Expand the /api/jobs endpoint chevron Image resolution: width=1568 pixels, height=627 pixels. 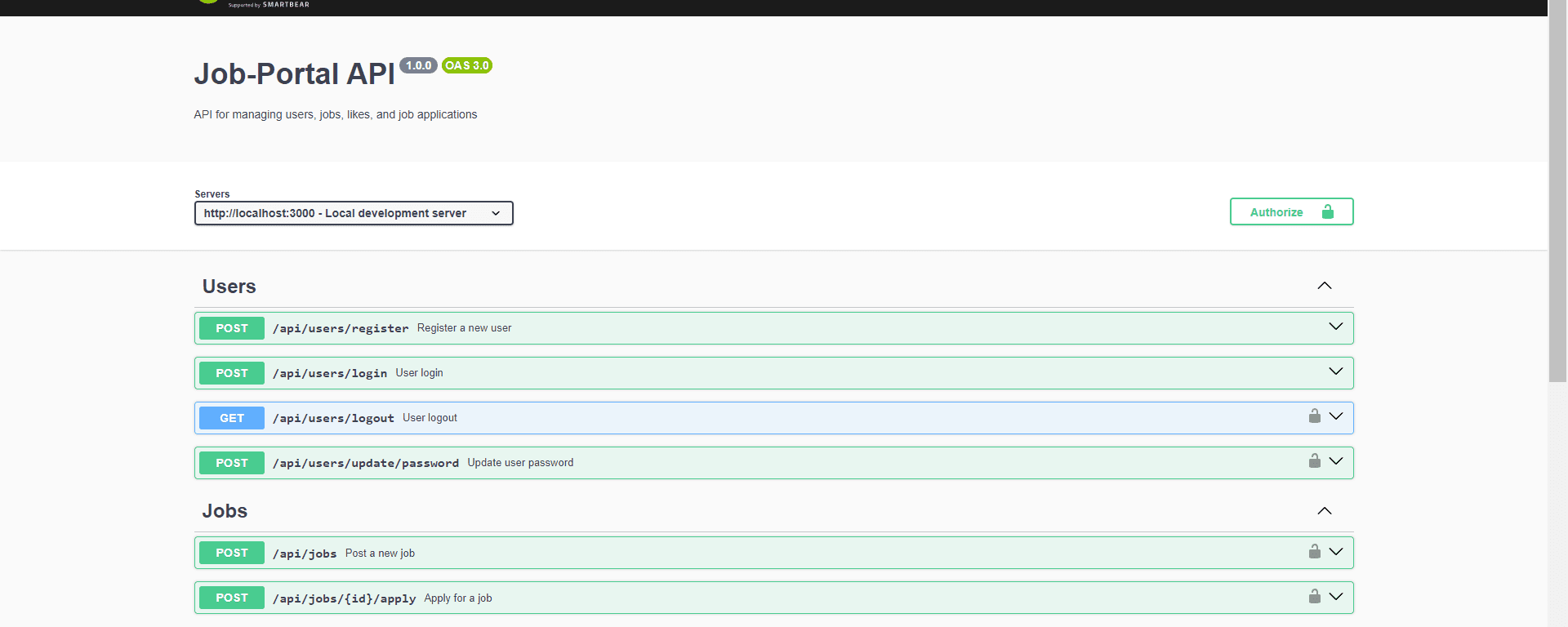[1336, 552]
